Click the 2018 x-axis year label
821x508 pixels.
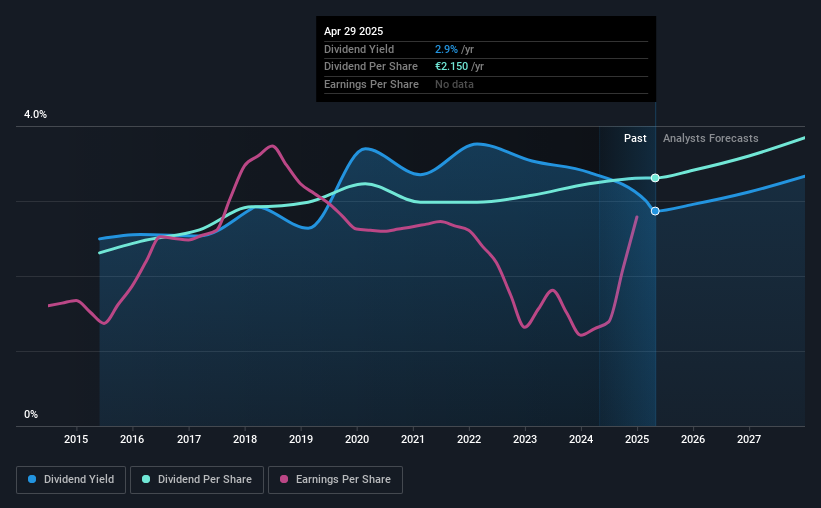[245, 439]
